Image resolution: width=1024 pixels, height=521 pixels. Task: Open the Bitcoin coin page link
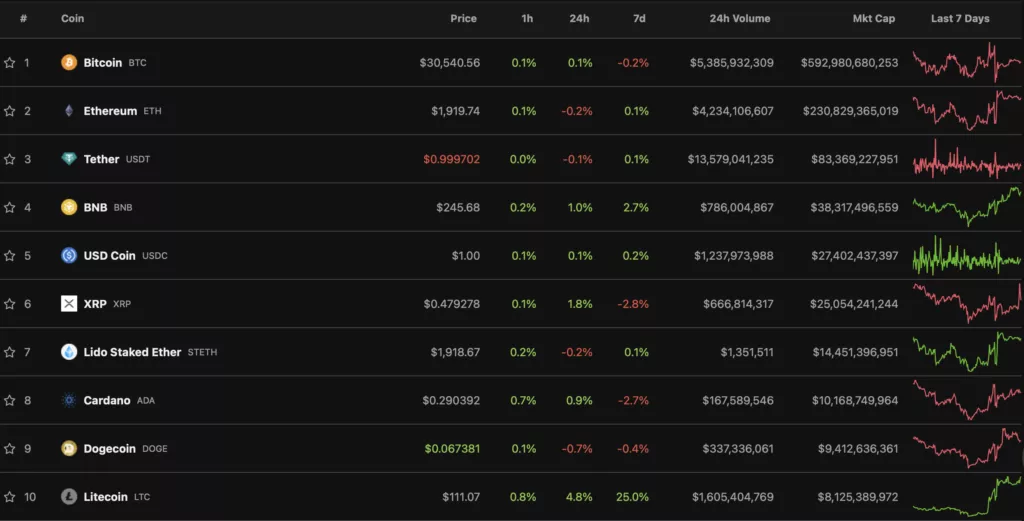pyautogui.click(x=103, y=63)
